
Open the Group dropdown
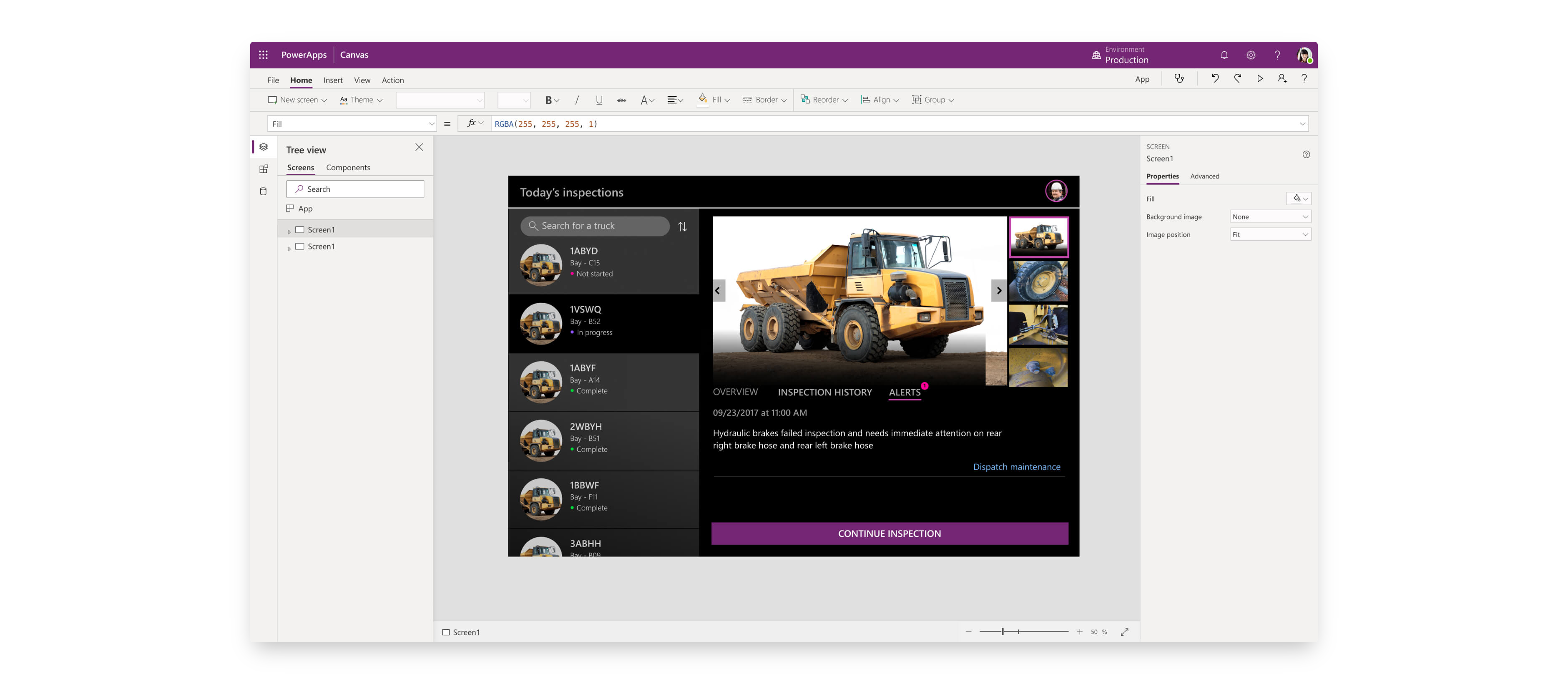(x=932, y=100)
